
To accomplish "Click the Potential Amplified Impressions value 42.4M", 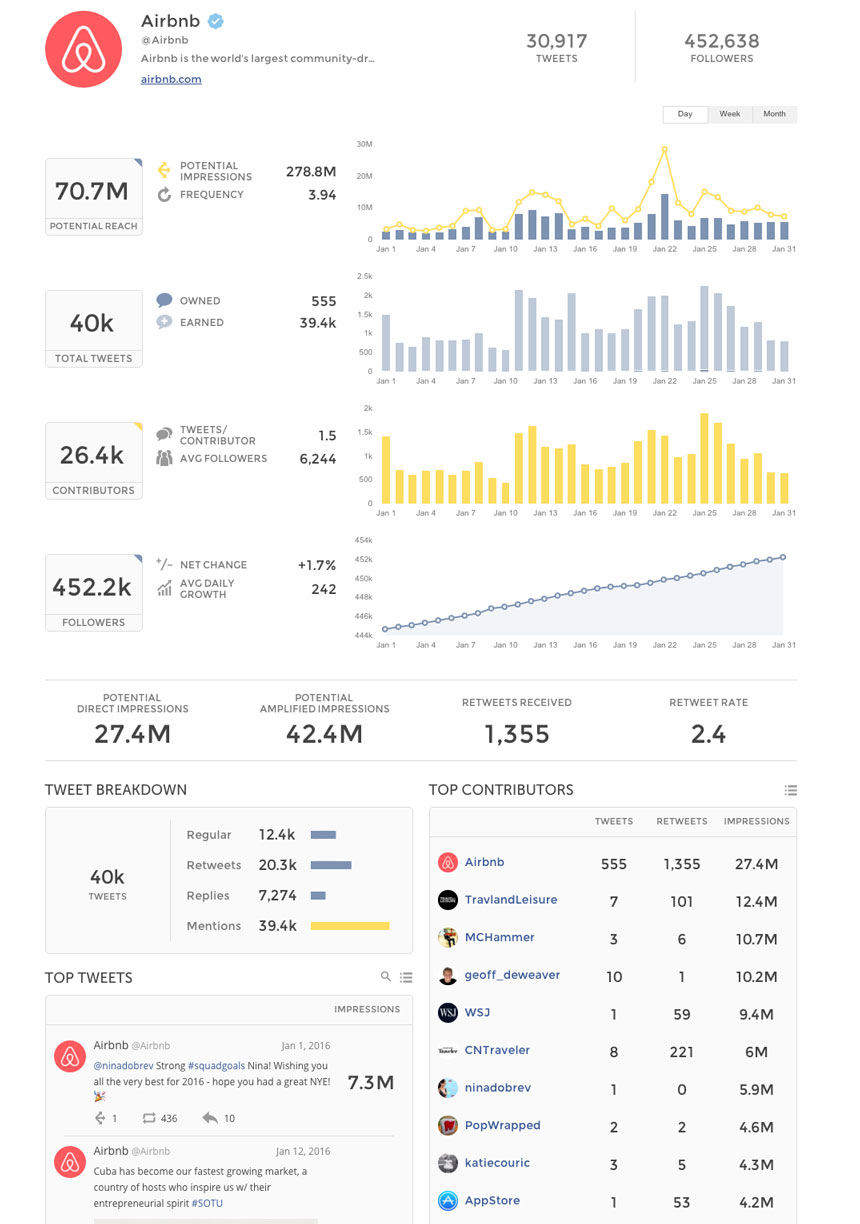I will point(325,734).
